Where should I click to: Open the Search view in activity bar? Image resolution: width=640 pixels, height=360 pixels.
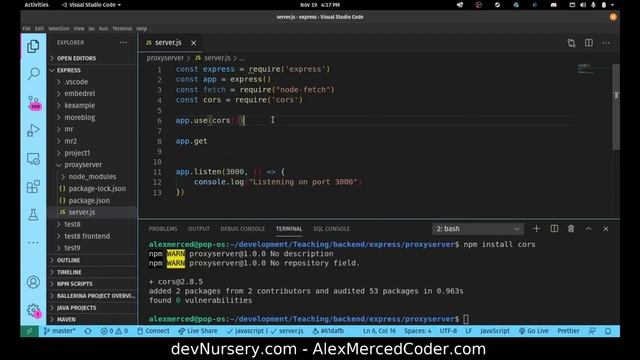pyautogui.click(x=33, y=74)
